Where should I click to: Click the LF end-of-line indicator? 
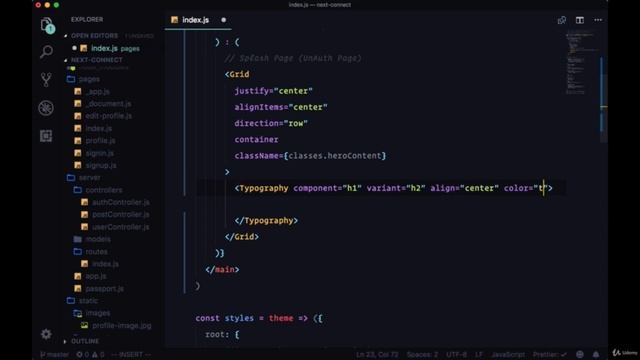point(478,355)
